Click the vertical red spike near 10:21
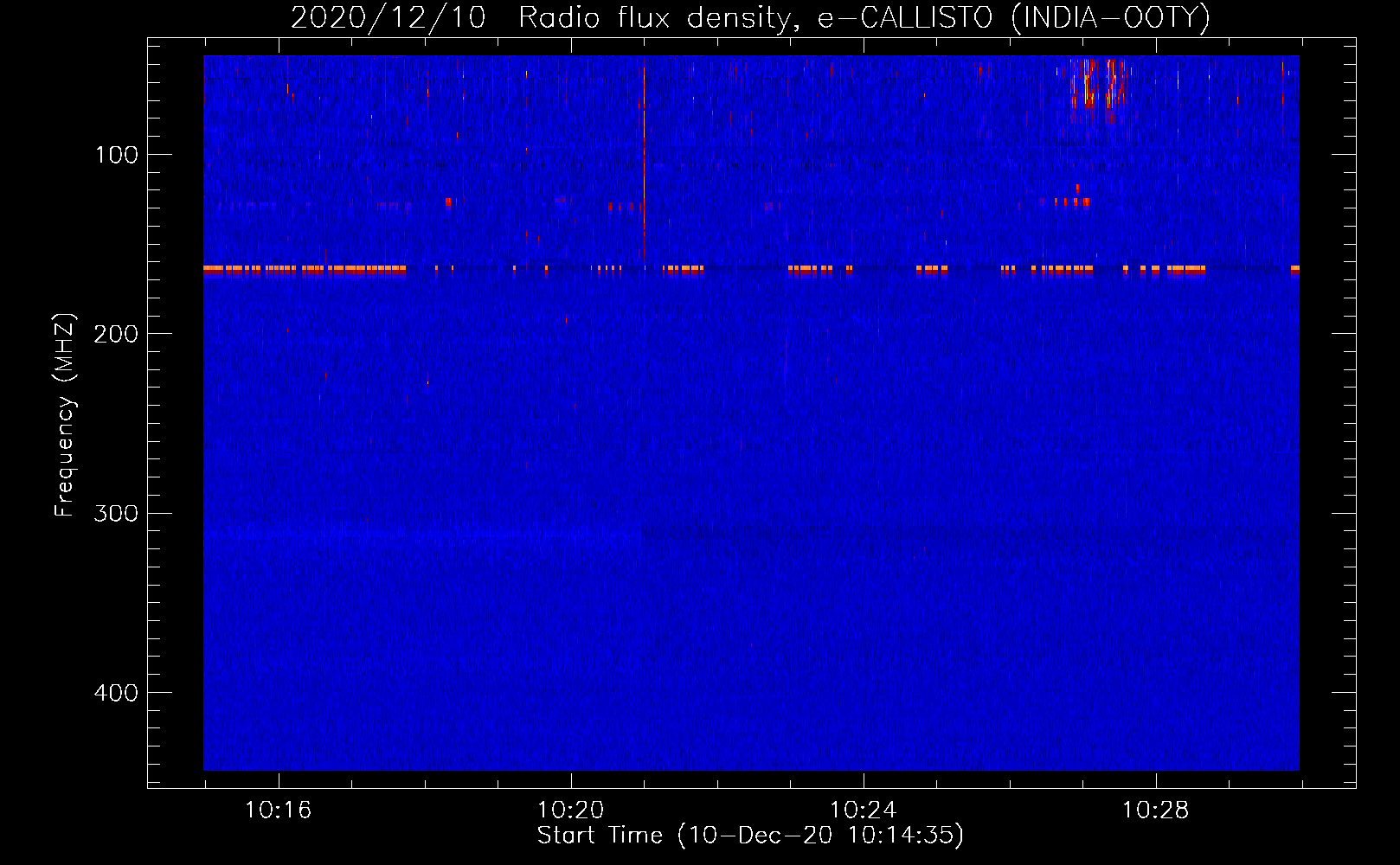 click(644, 160)
